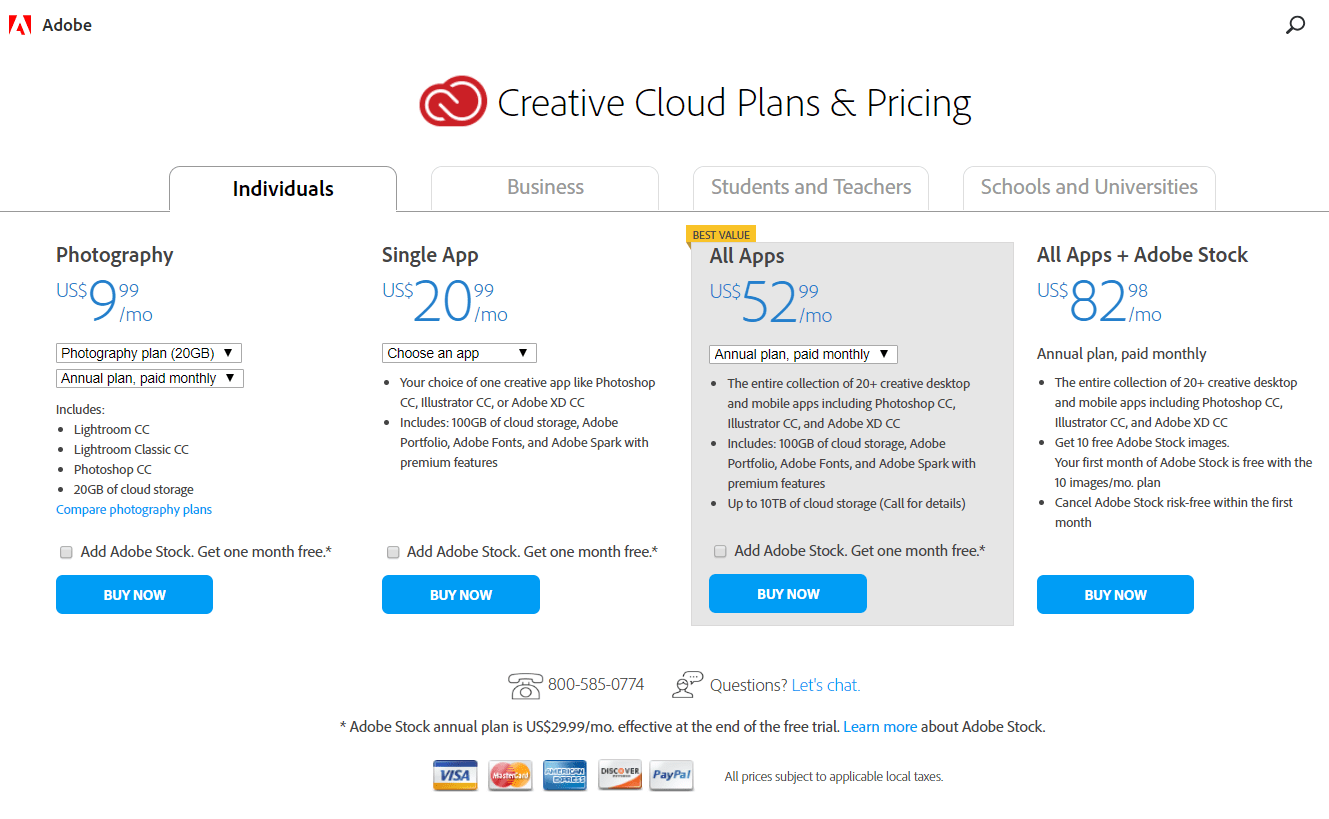This screenshot has width=1329, height=819.
Task: Click the Visa card icon
Action: pos(455,775)
